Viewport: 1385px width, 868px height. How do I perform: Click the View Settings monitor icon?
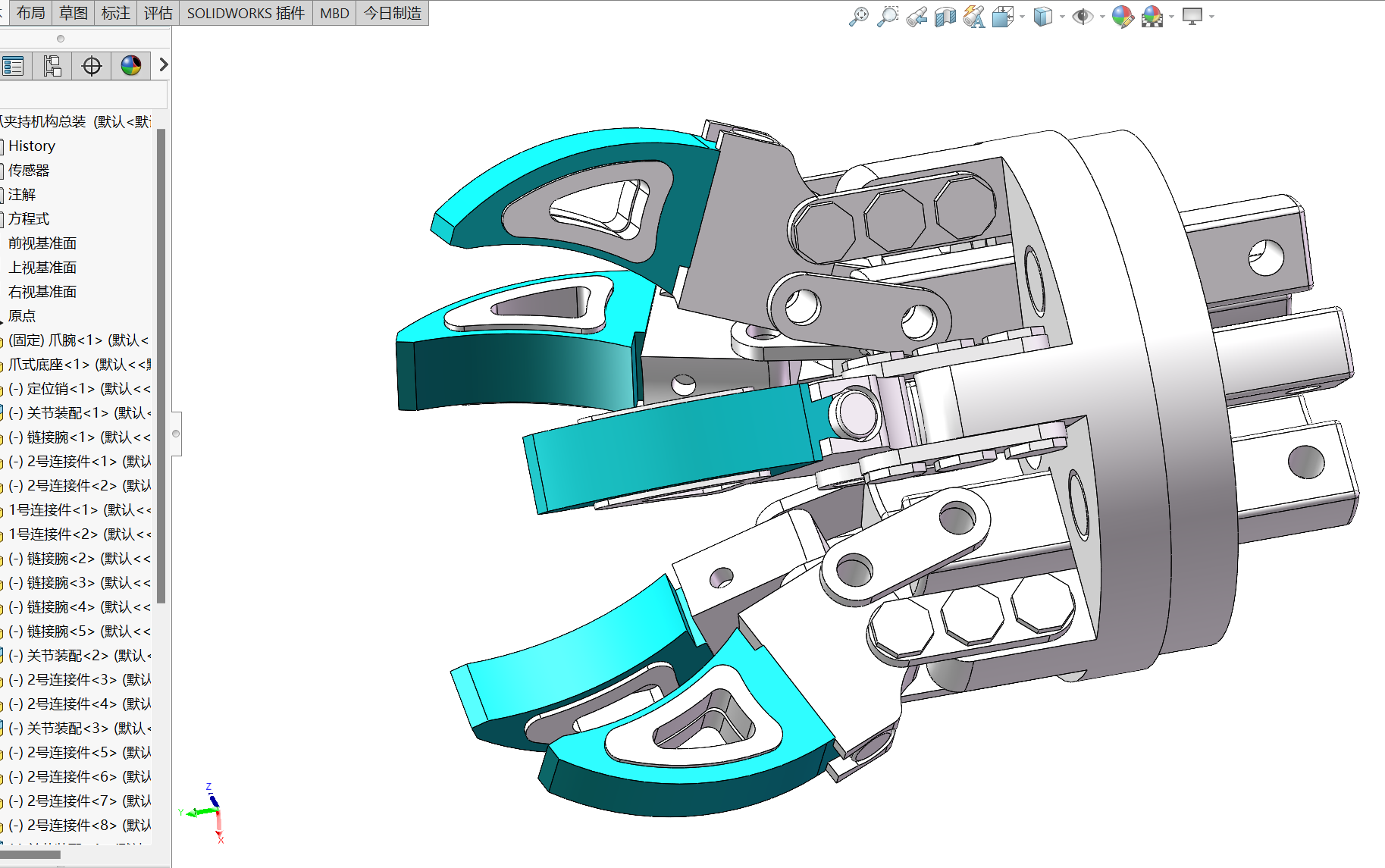[x=1192, y=17]
